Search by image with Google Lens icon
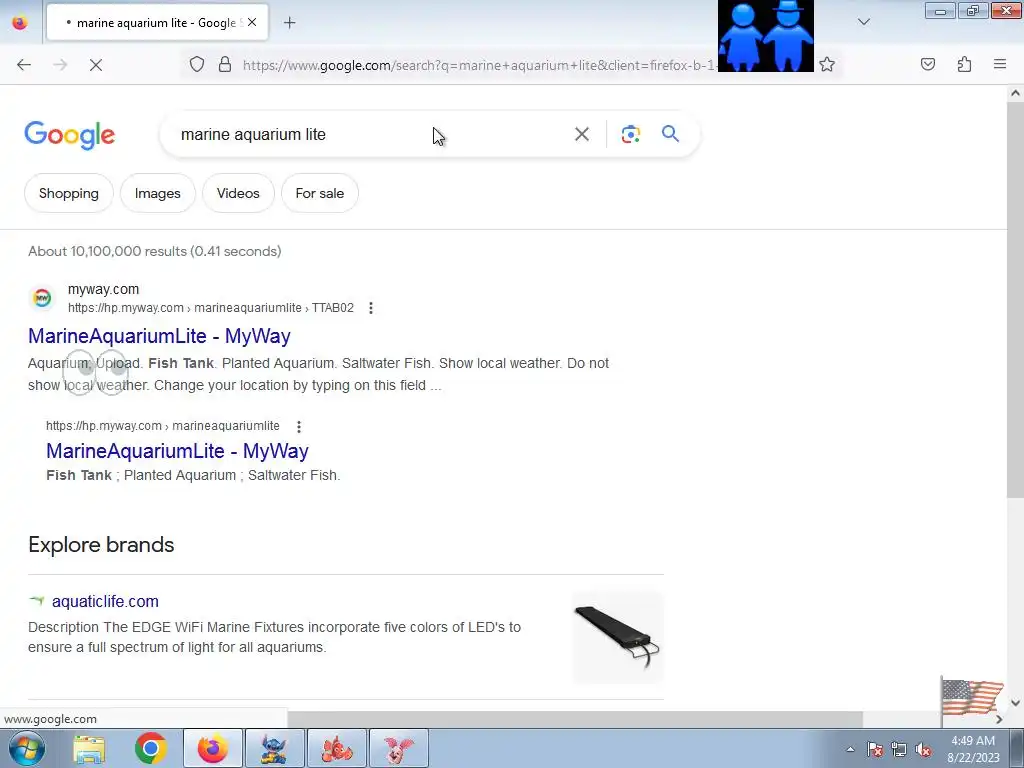Viewport: 1024px width, 768px height. pos(631,134)
